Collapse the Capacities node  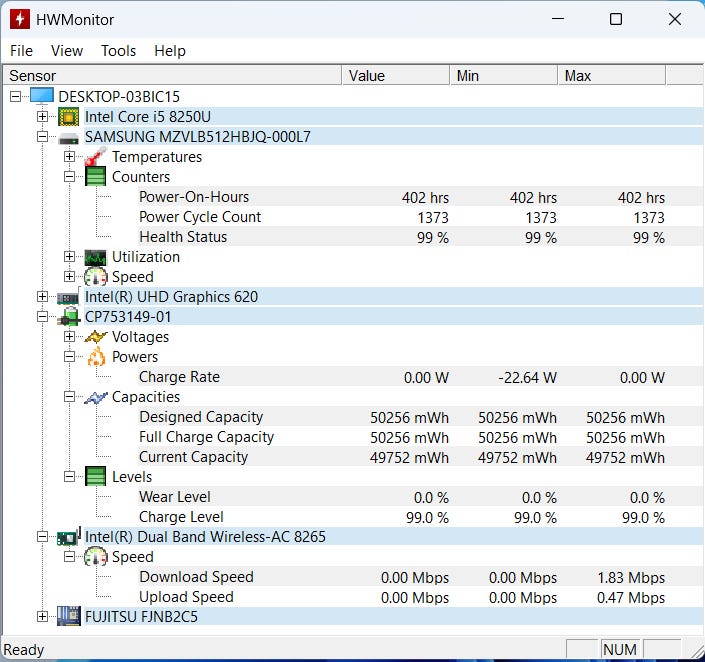point(69,397)
